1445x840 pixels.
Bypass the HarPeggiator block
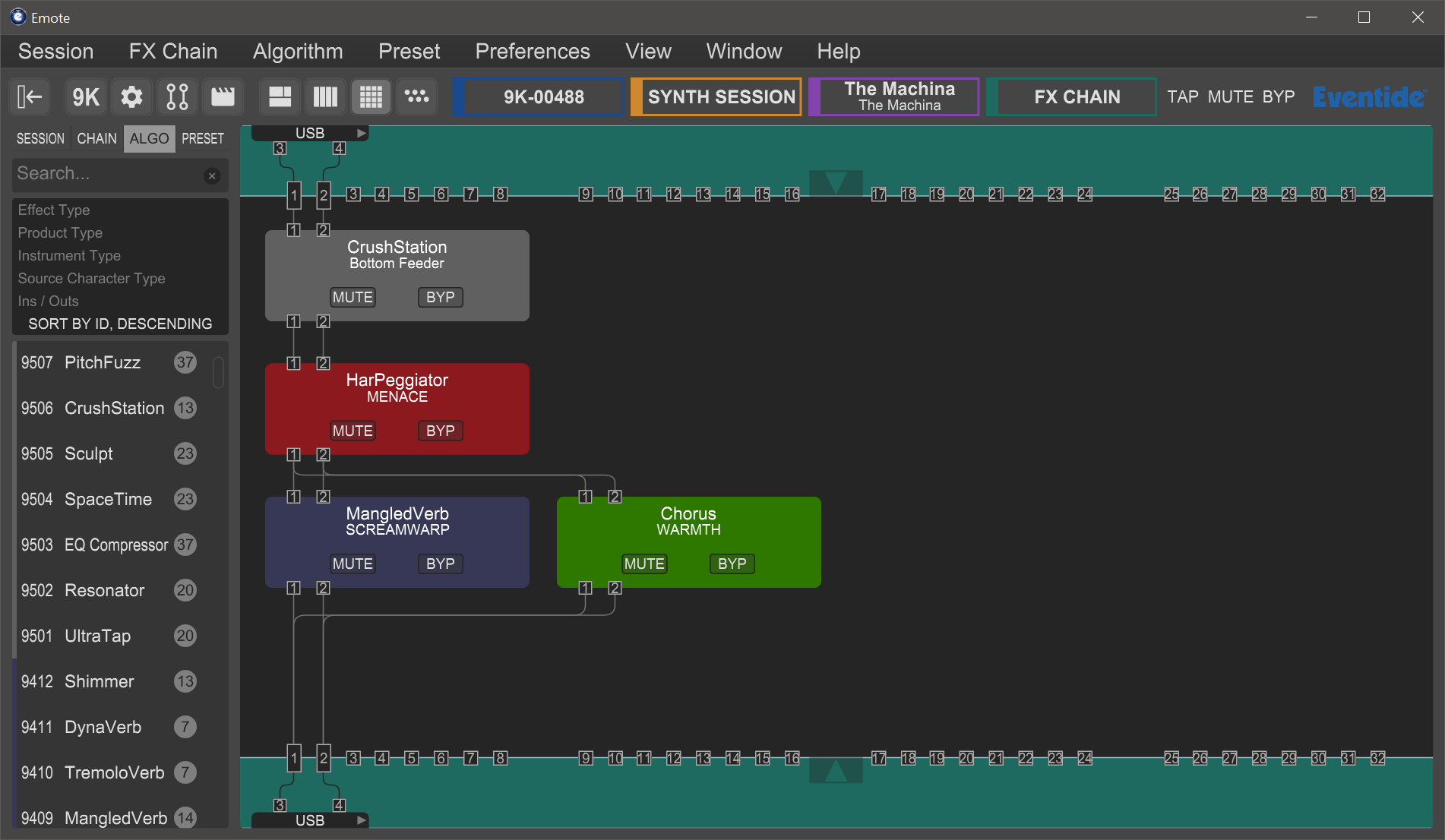(440, 431)
